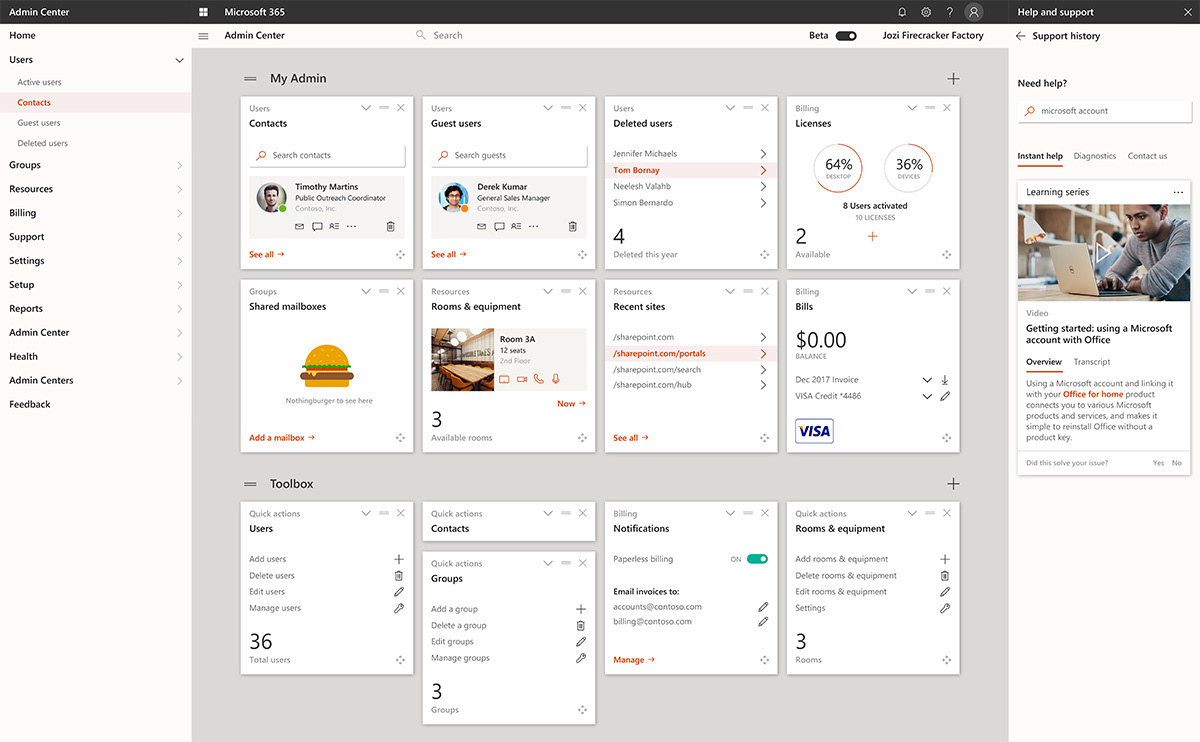Open the Microsoft 365 app launcher grid
The image size is (1200, 742).
coord(203,12)
